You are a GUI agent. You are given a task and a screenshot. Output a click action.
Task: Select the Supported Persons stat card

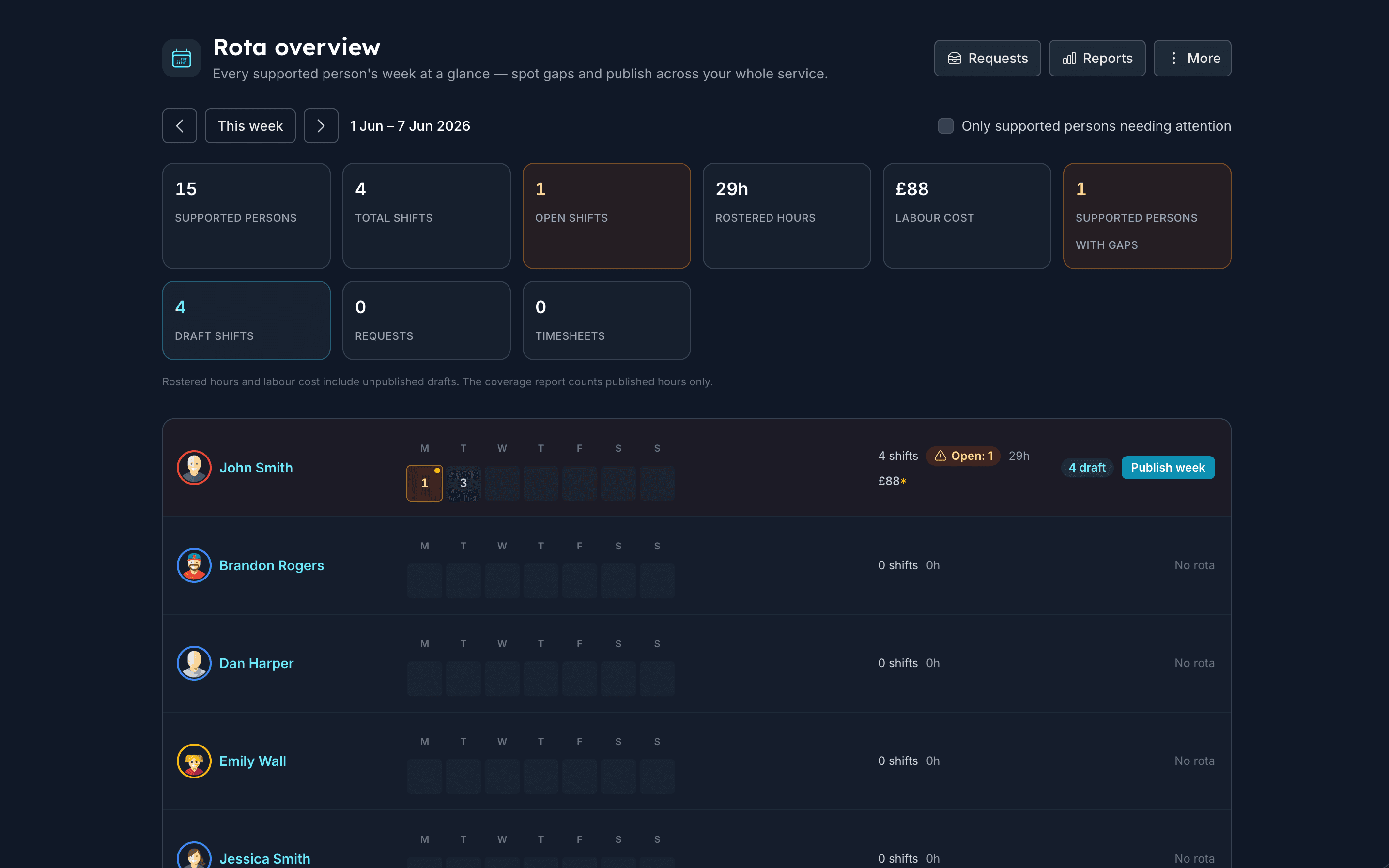[247, 216]
